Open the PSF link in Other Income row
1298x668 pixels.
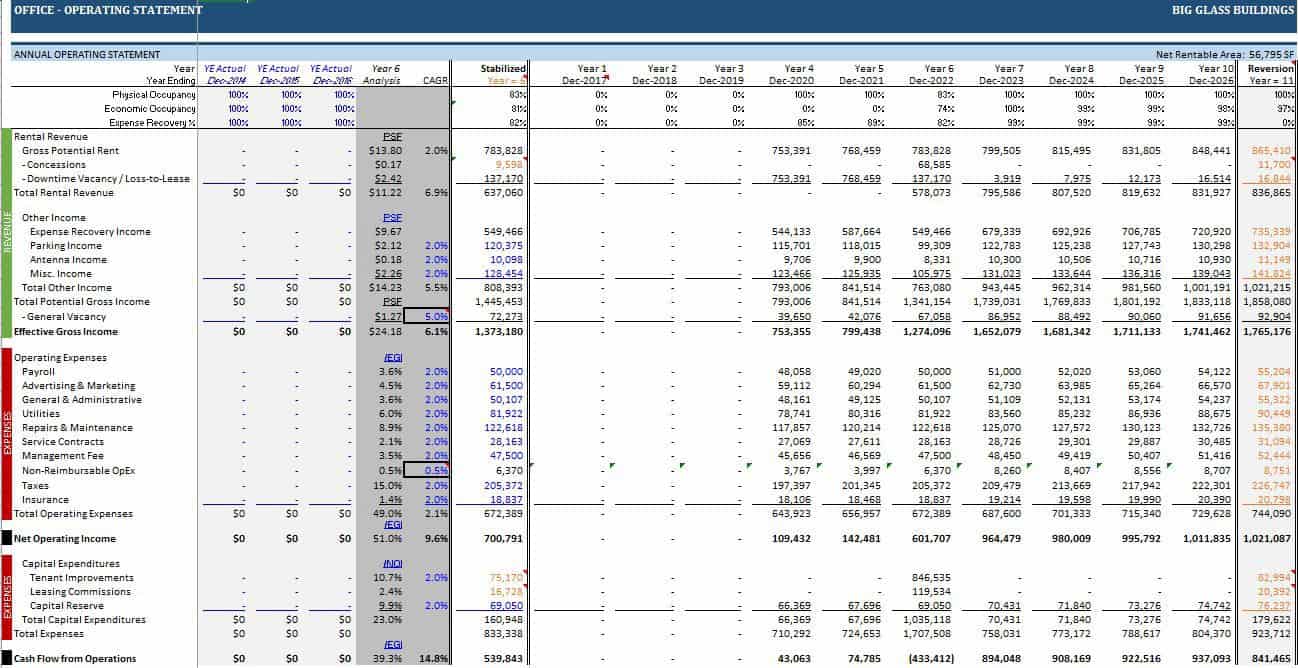[x=391, y=217]
